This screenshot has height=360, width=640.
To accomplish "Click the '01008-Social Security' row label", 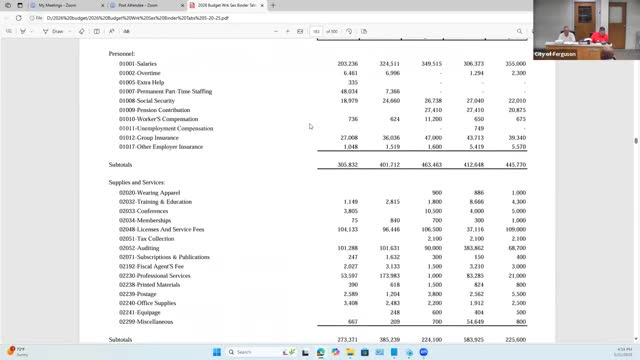I will coord(147,100).
